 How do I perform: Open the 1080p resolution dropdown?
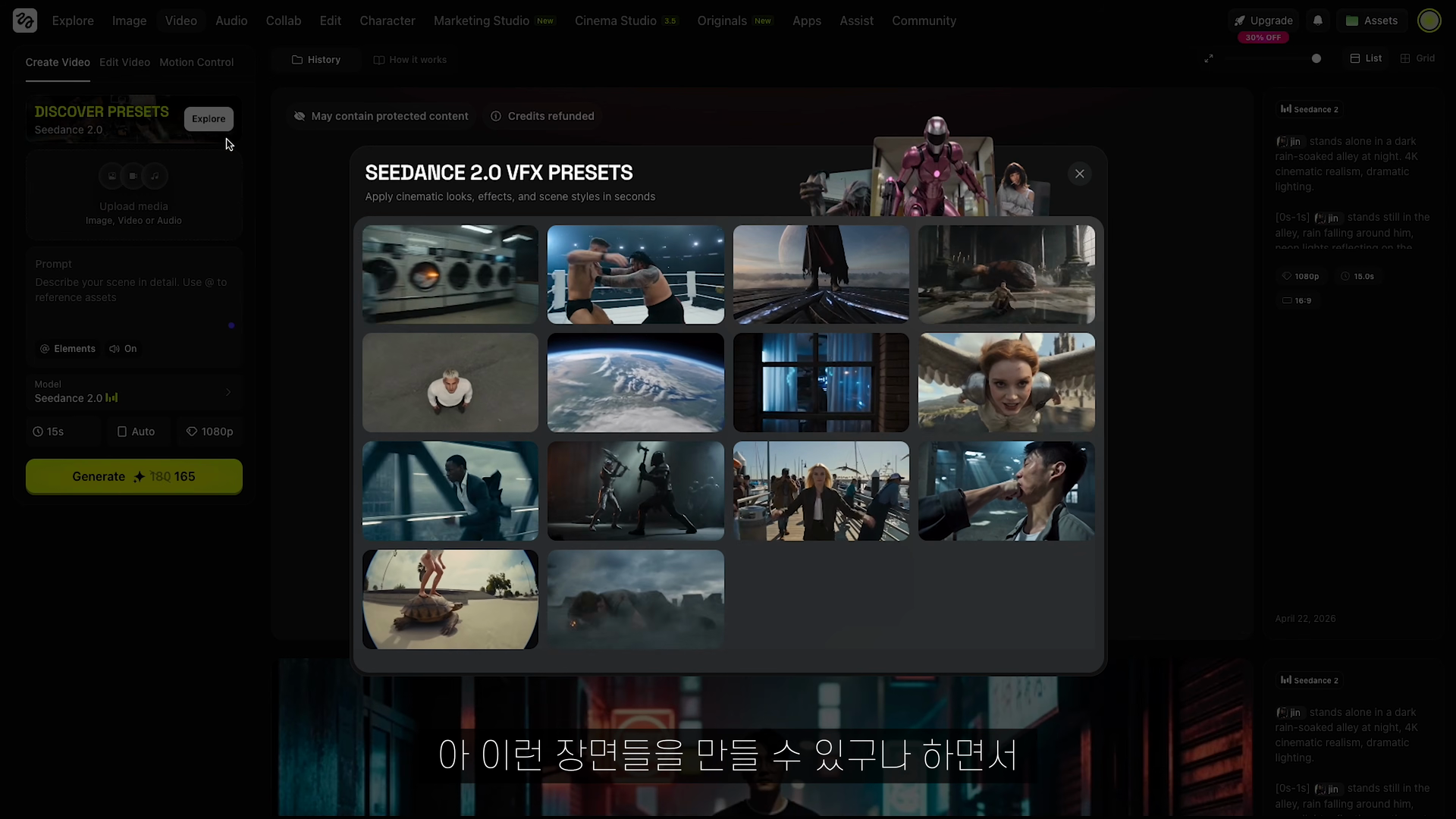coord(210,431)
